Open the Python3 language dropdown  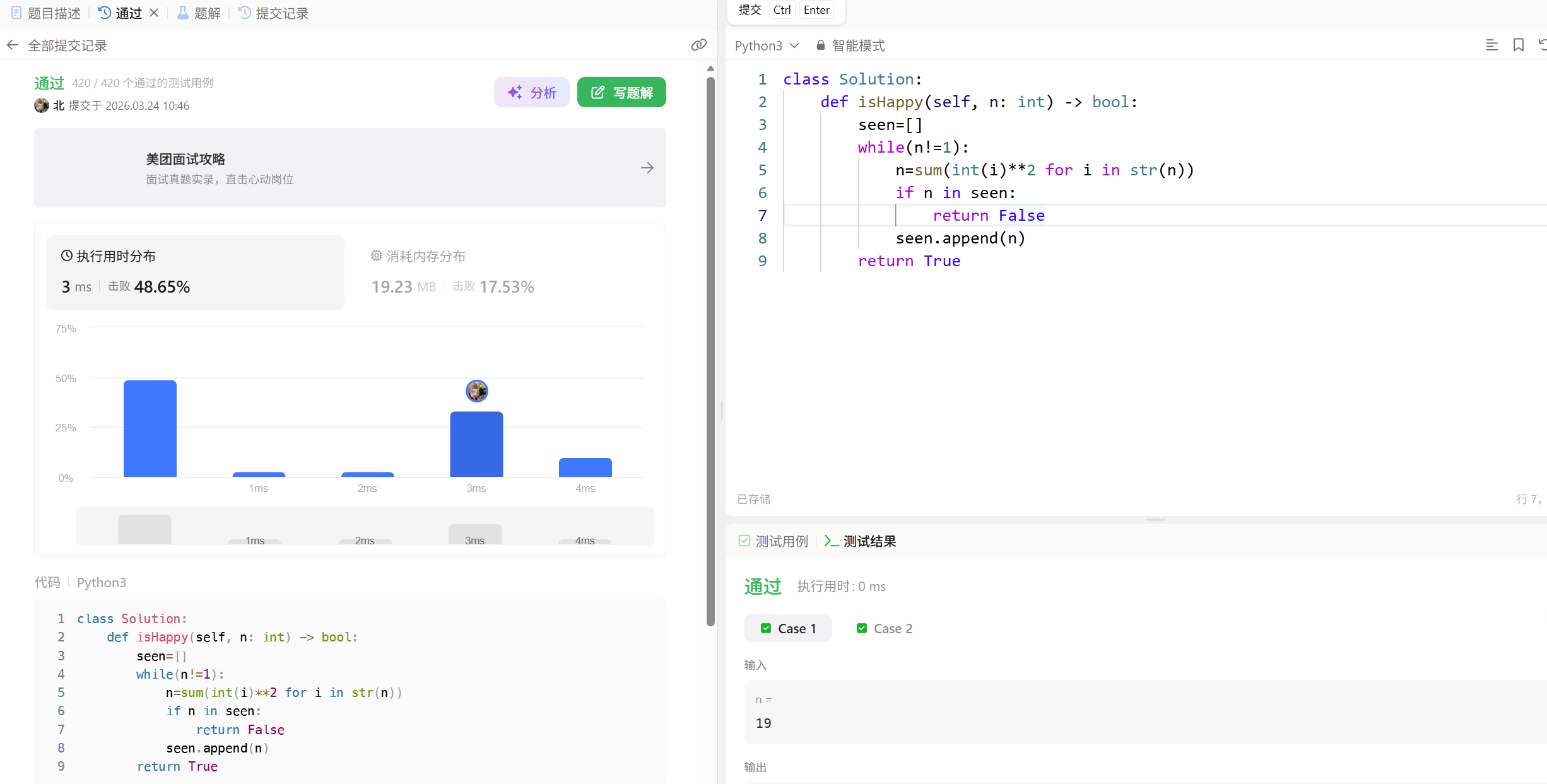click(x=767, y=45)
